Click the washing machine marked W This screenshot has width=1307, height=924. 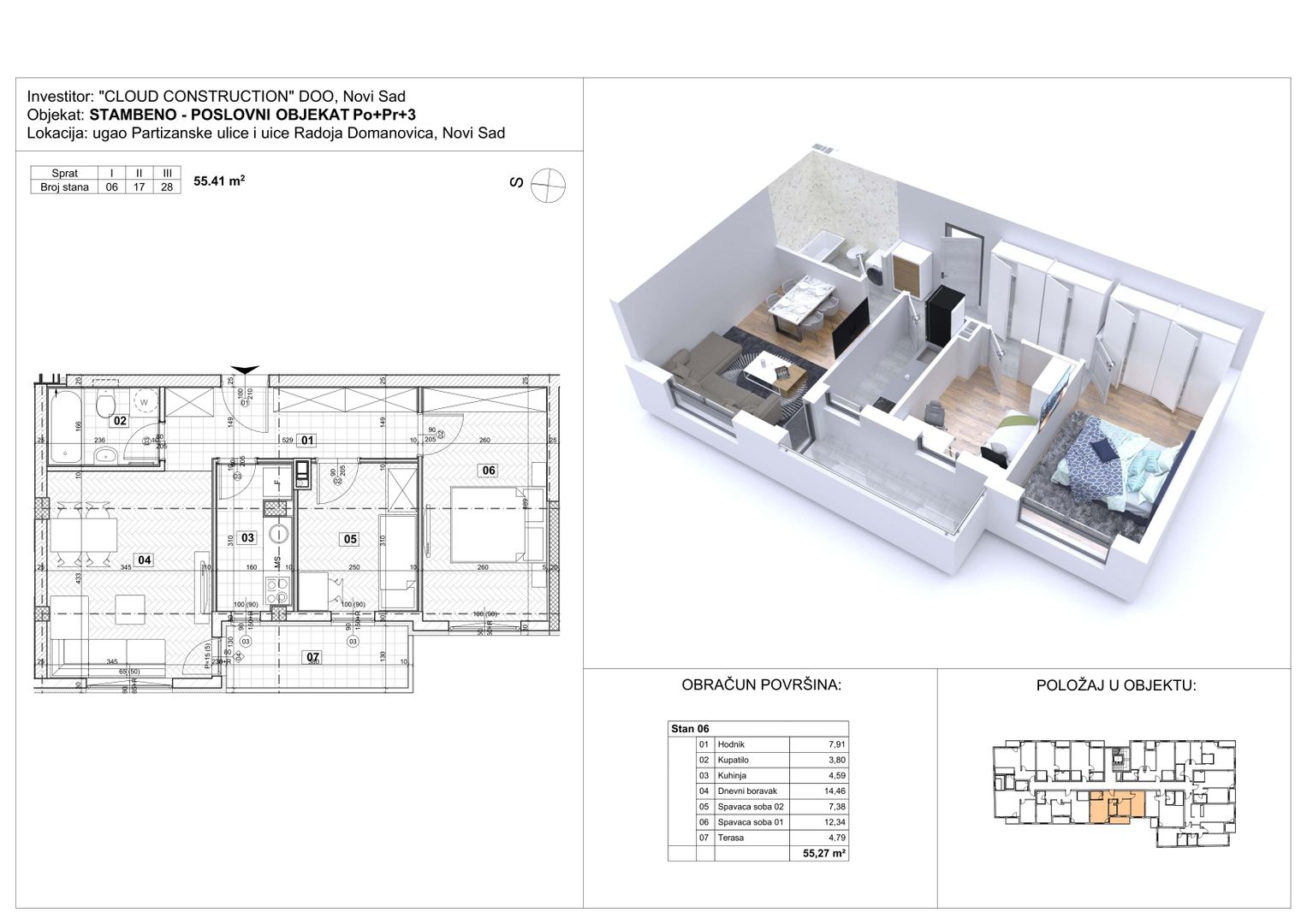tap(144, 402)
